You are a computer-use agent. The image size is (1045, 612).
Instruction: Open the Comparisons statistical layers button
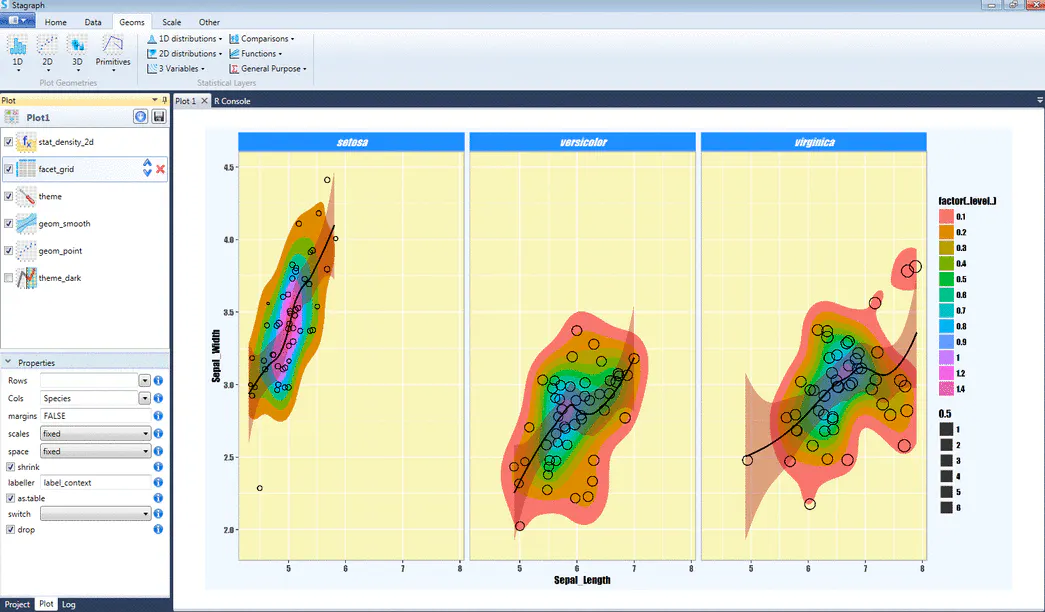[262, 39]
